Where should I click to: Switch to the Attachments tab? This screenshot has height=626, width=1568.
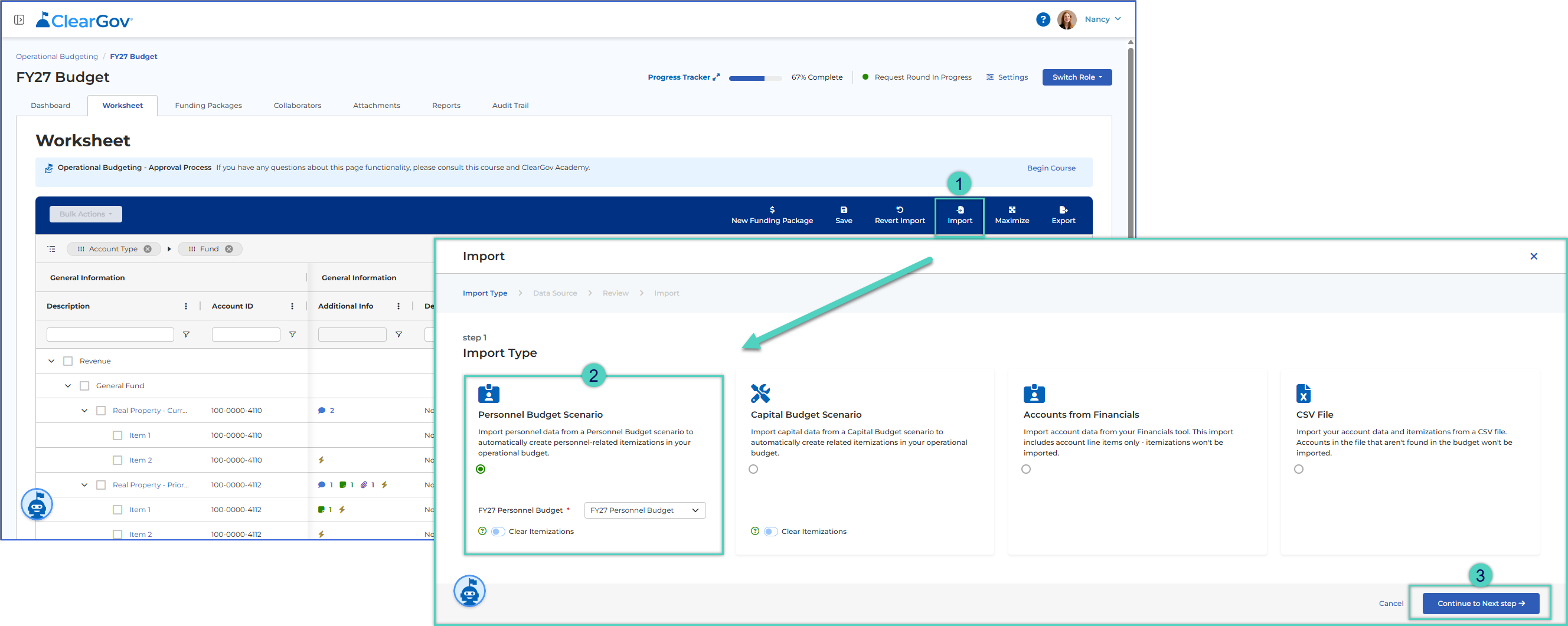377,105
